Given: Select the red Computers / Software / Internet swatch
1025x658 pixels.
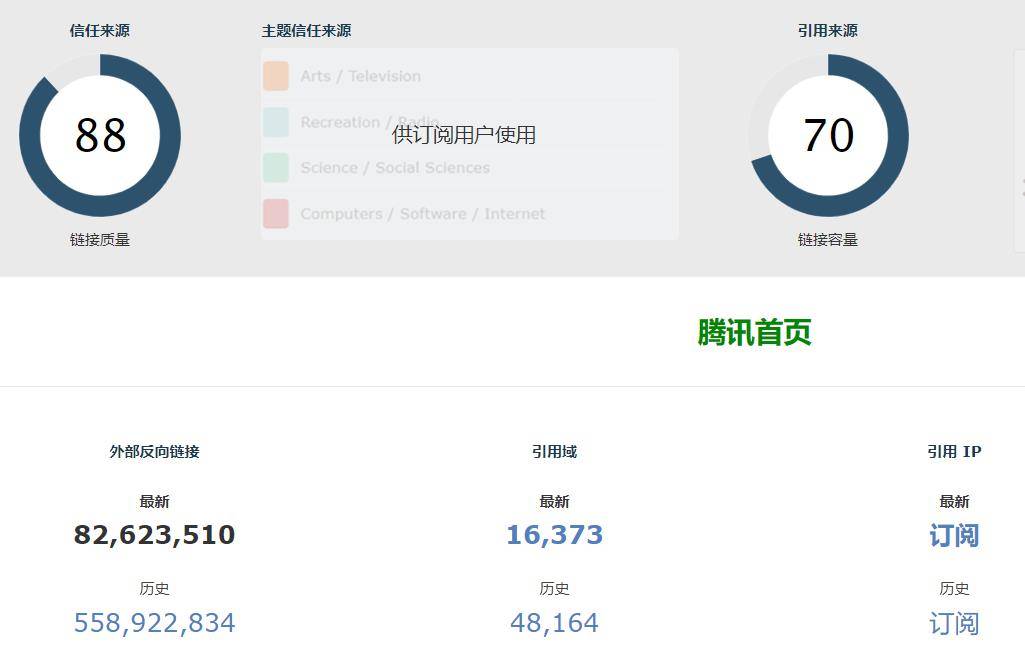Looking at the screenshot, I should [x=276, y=214].
